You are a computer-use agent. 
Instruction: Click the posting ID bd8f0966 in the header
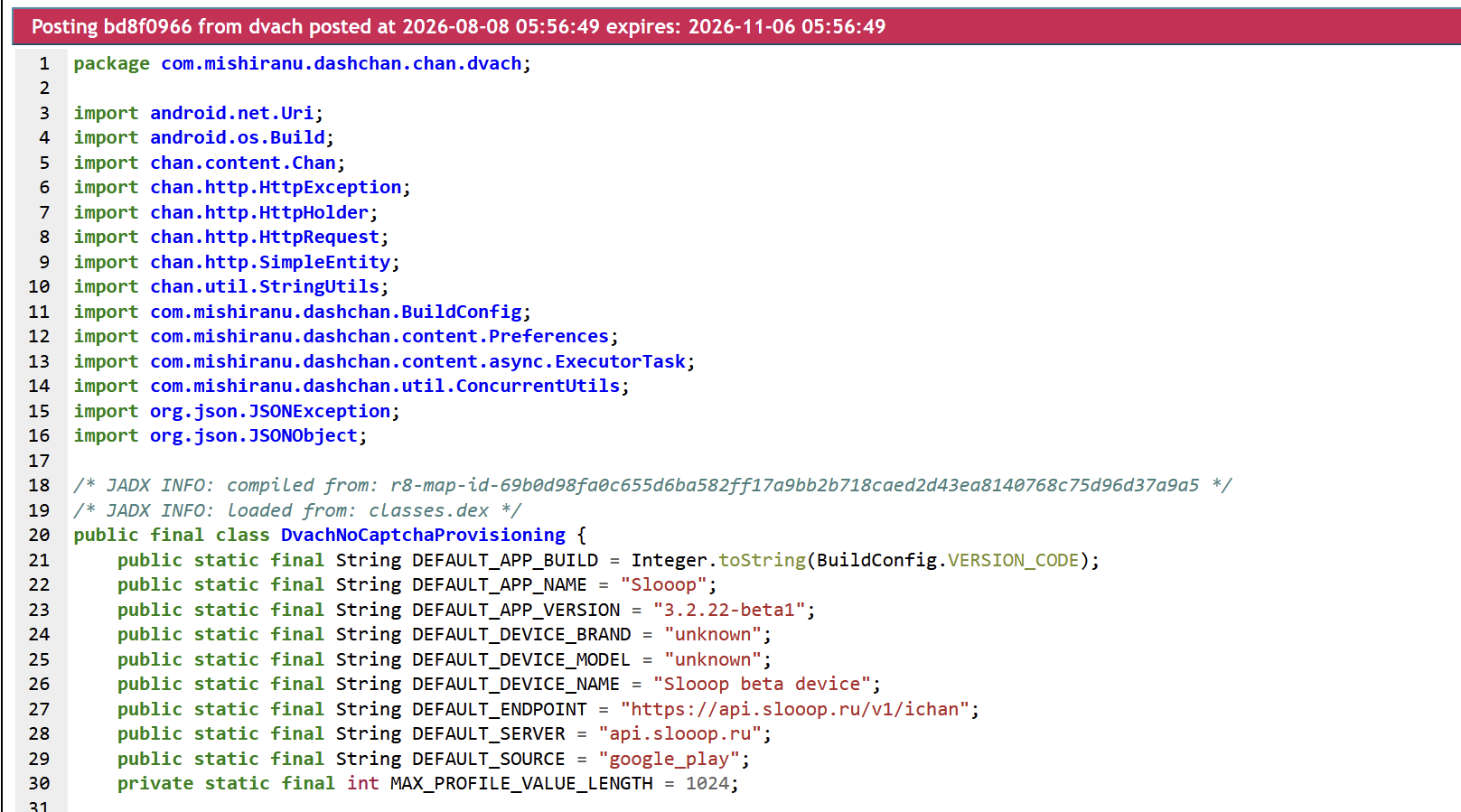click(x=148, y=26)
